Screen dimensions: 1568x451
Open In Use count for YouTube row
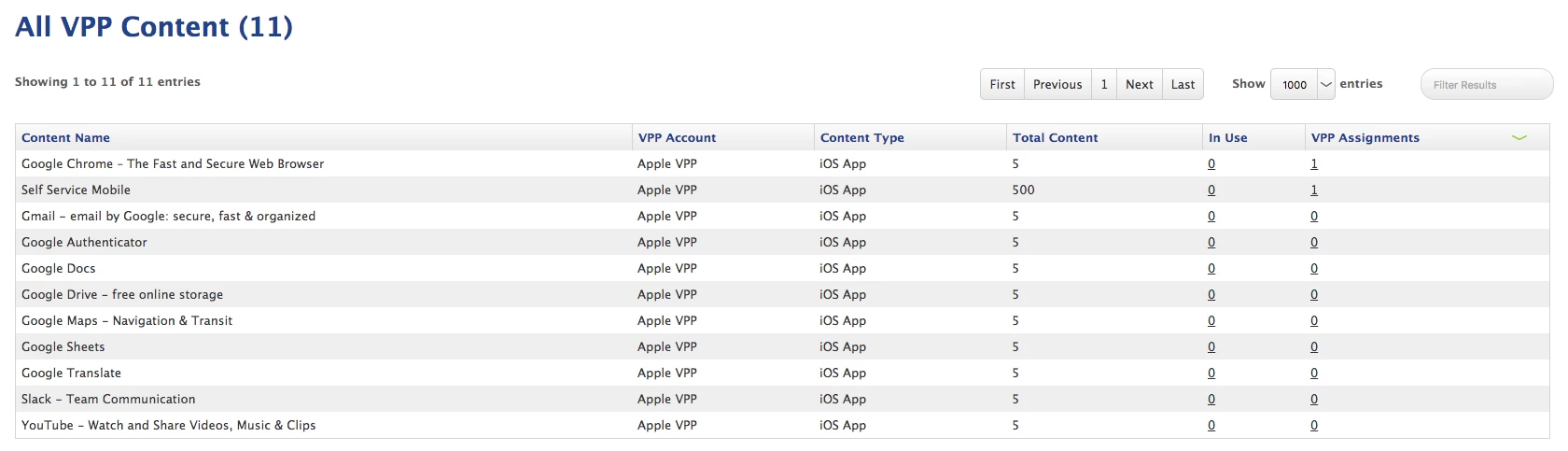[x=1211, y=425]
